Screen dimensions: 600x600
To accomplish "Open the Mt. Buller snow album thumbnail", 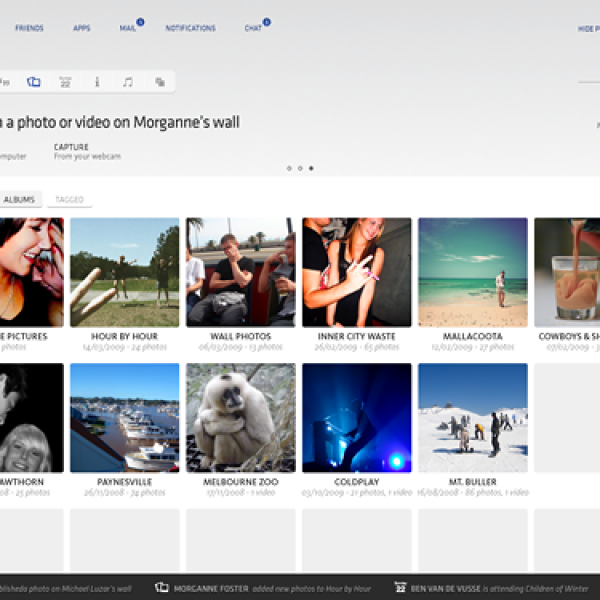I will [x=473, y=417].
